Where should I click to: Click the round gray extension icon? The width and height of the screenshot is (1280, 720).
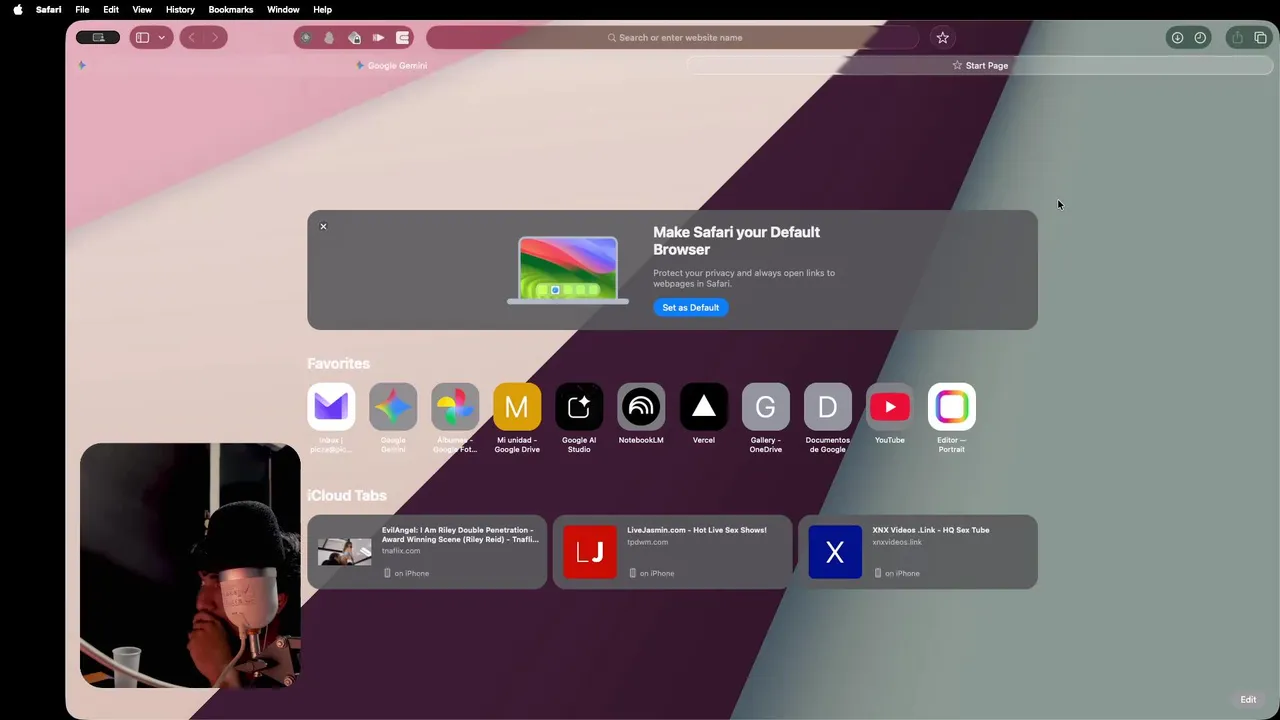click(x=306, y=38)
